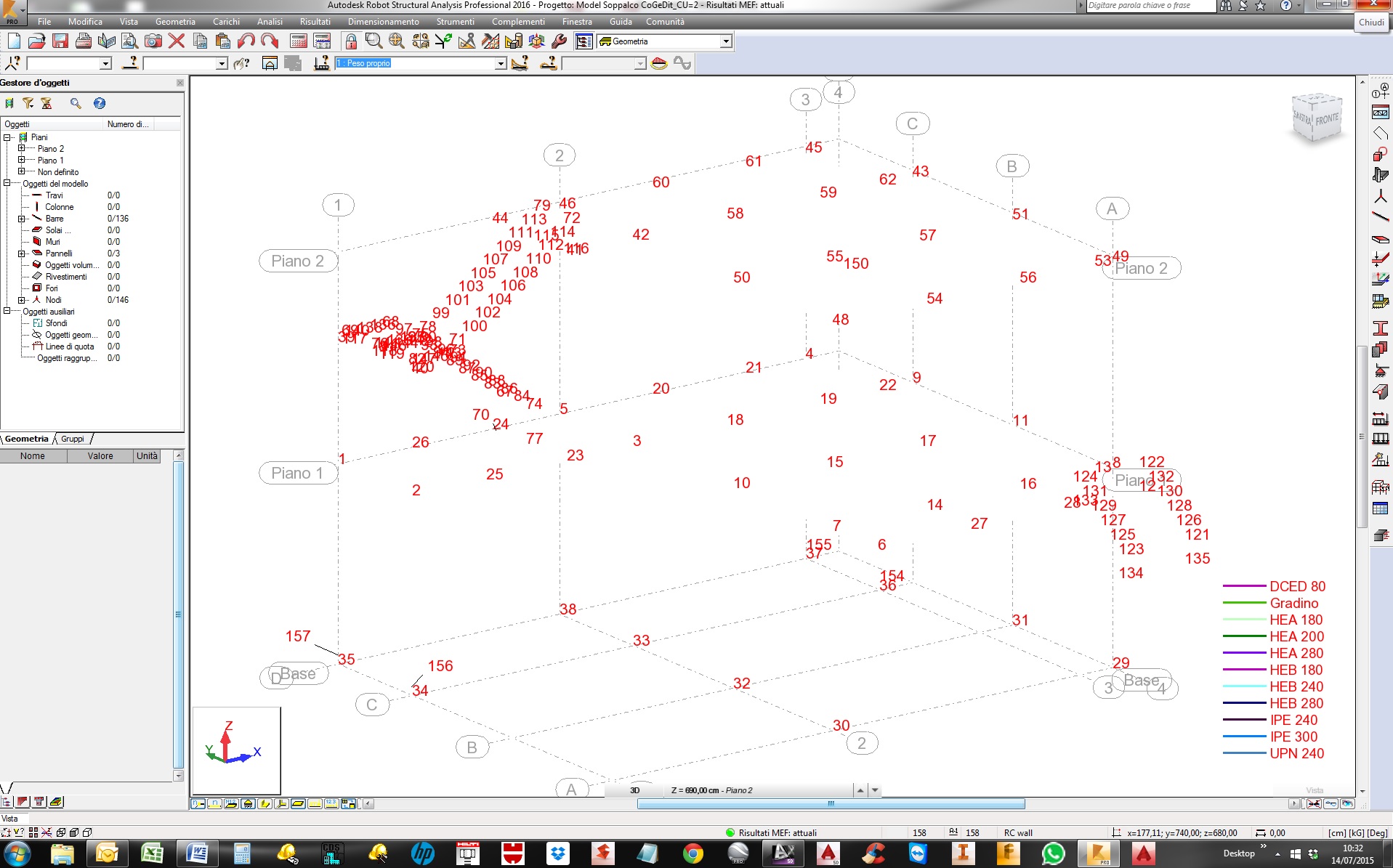Click the Copy icon in the toolbar
Viewport: 1393px width, 868px height.
click(200, 41)
